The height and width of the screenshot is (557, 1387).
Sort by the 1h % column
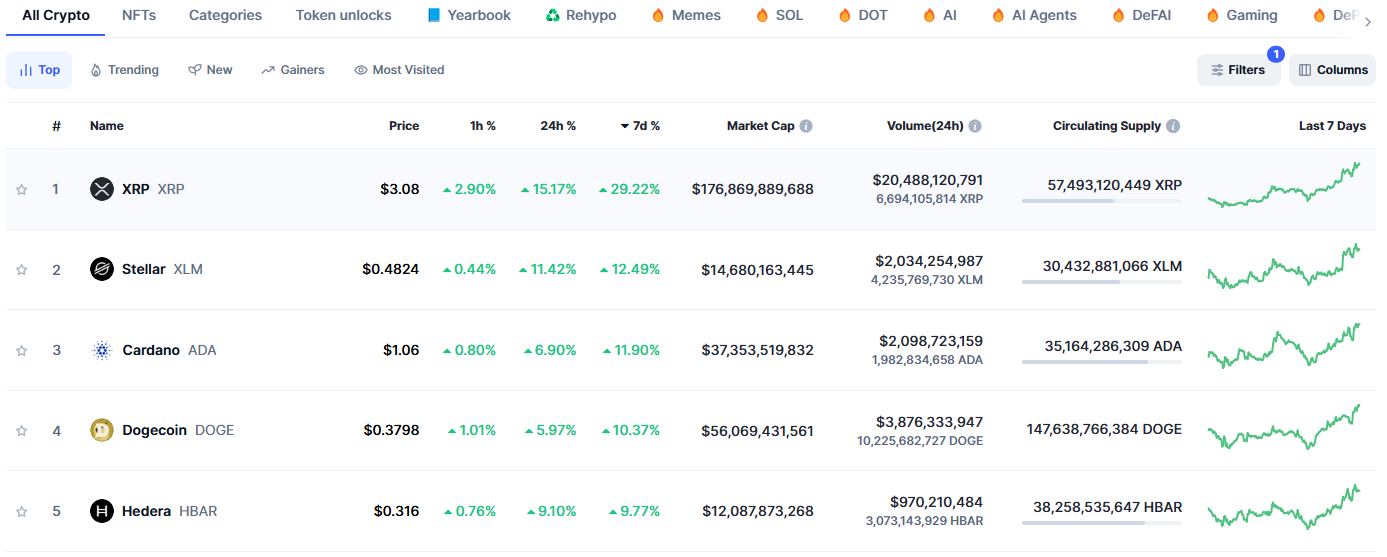(x=483, y=126)
